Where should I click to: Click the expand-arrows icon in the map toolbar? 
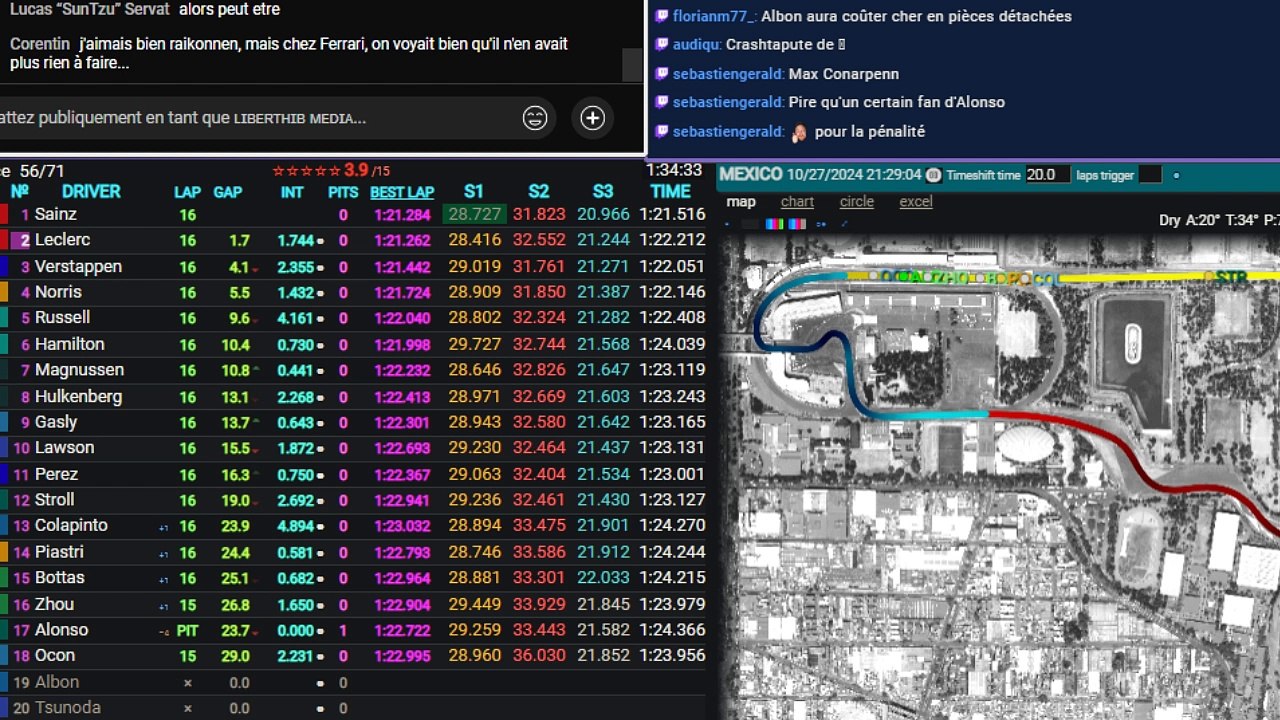pos(845,224)
